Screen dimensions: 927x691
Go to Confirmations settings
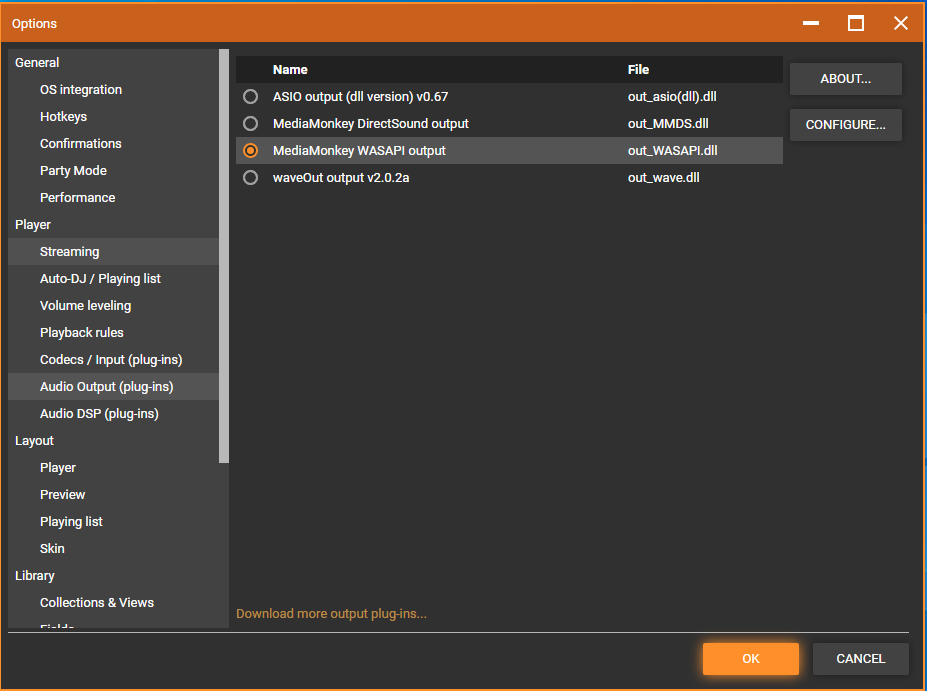[x=114, y=144]
